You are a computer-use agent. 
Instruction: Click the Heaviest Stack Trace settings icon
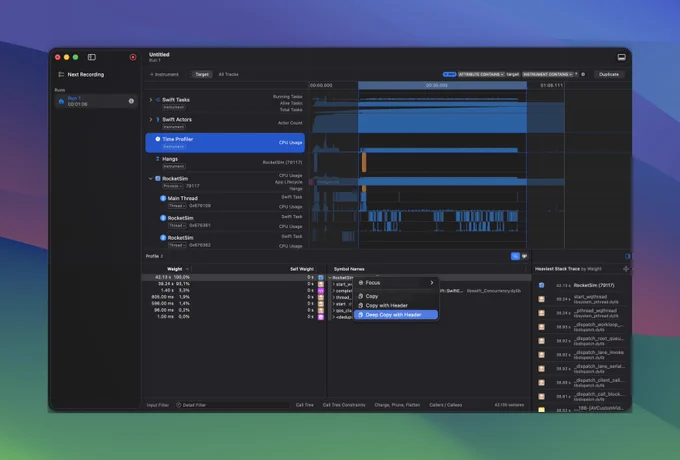[626, 269]
